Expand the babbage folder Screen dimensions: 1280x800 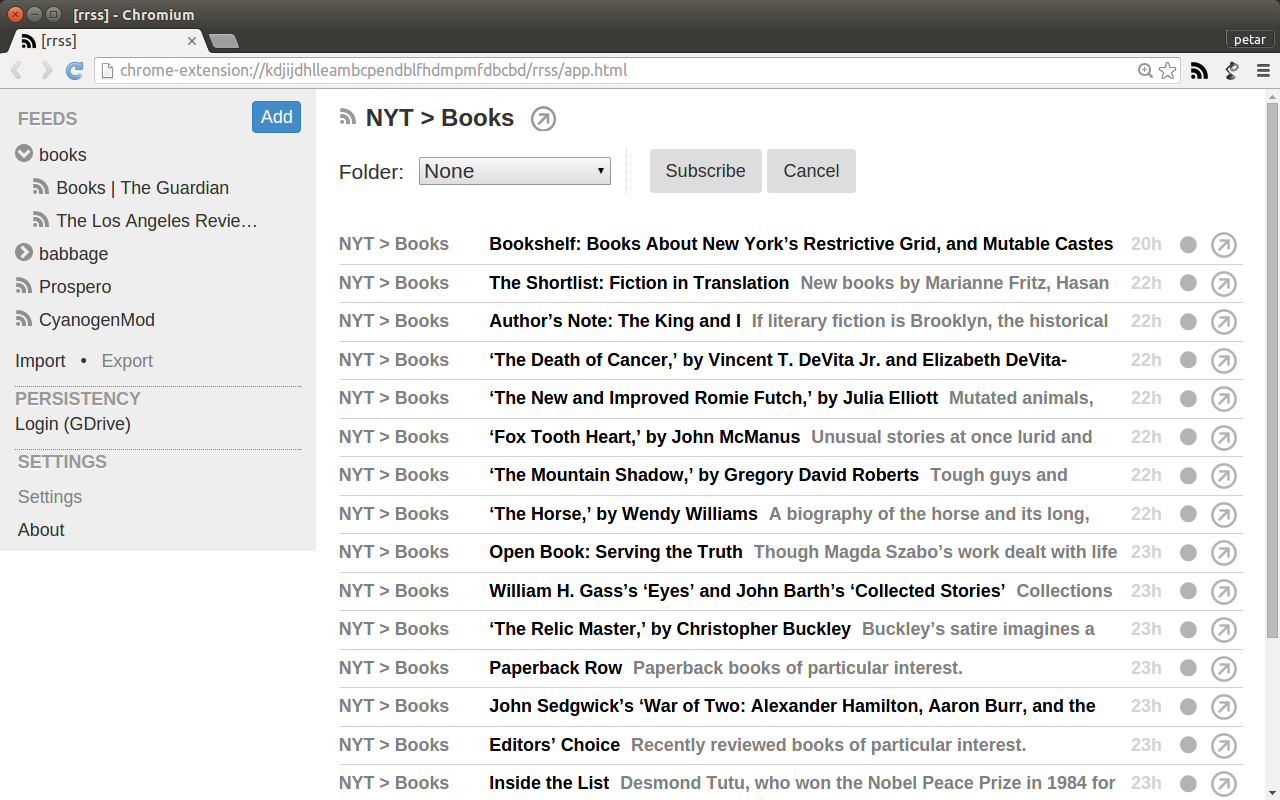(x=24, y=253)
